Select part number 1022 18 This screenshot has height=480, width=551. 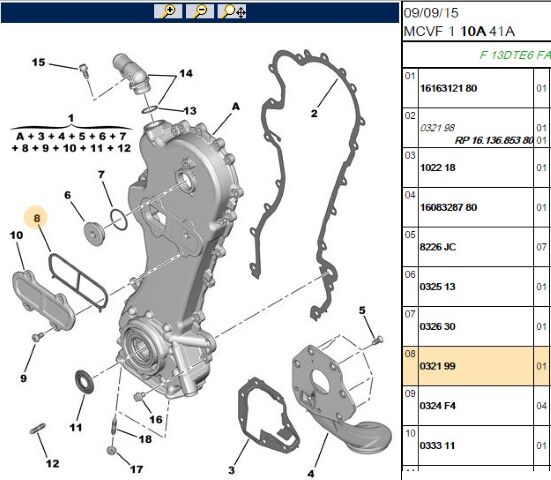(x=437, y=168)
